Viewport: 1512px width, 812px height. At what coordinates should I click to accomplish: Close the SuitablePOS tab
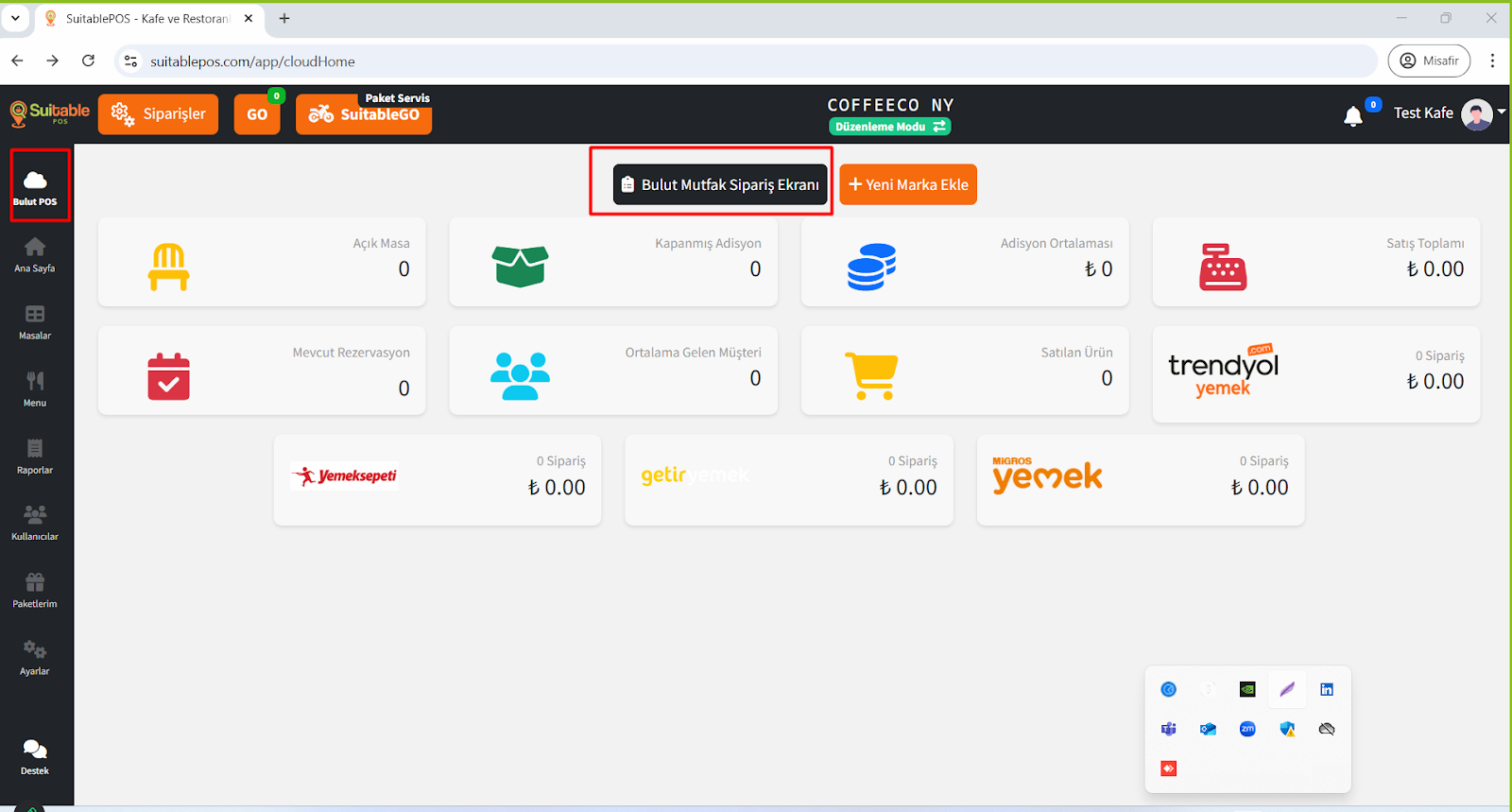[249, 18]
